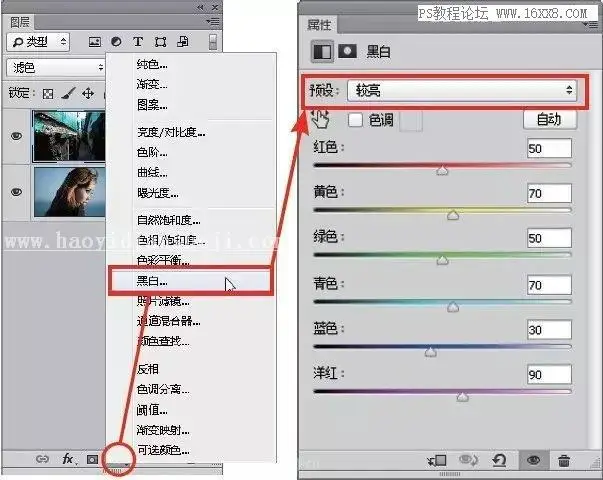Click the 青色 value field
Image resolution: width=603 pixels, height=480 pixels.
point(549,285)
